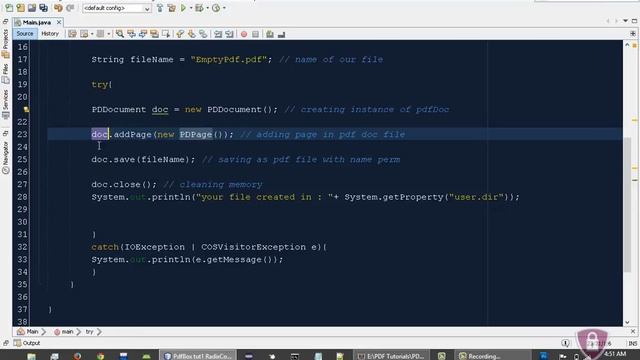The image size is (640, 360).
Task: Click the New Project toolbar icon
Action: tap(20, 8)
